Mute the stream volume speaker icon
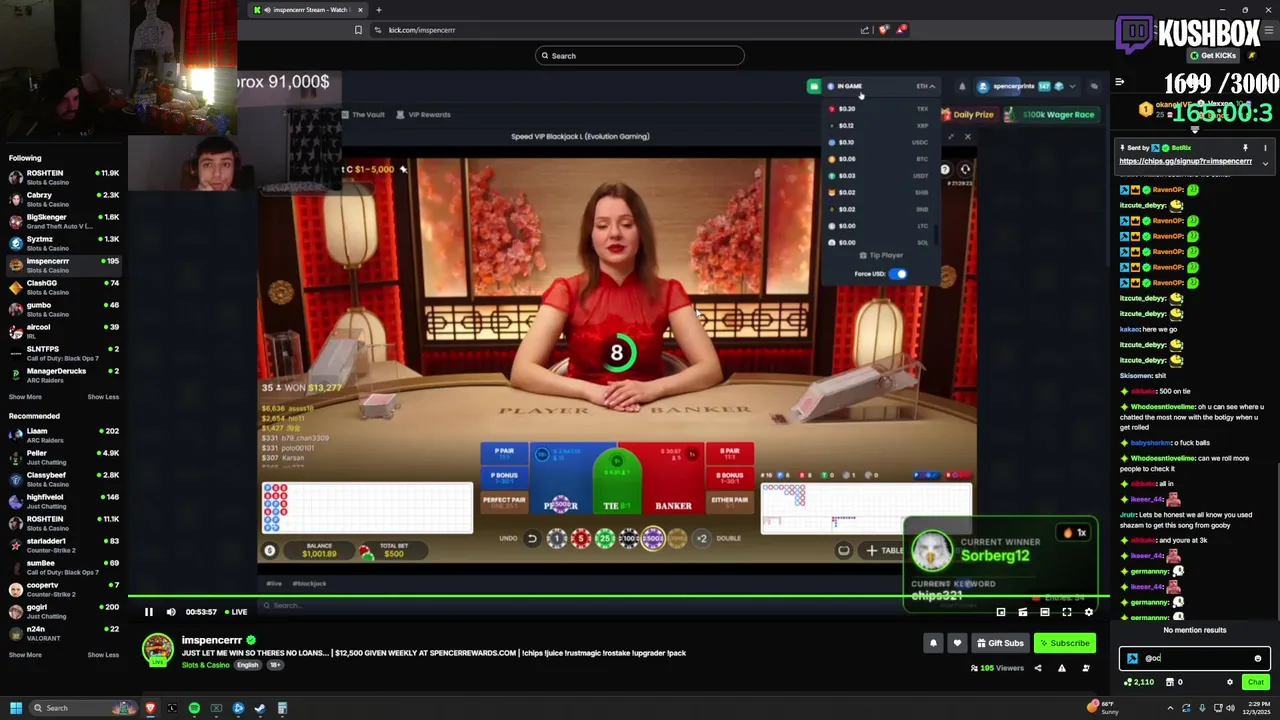Image resolution: width=1280 pixels, height=720 pixels. 171,612
